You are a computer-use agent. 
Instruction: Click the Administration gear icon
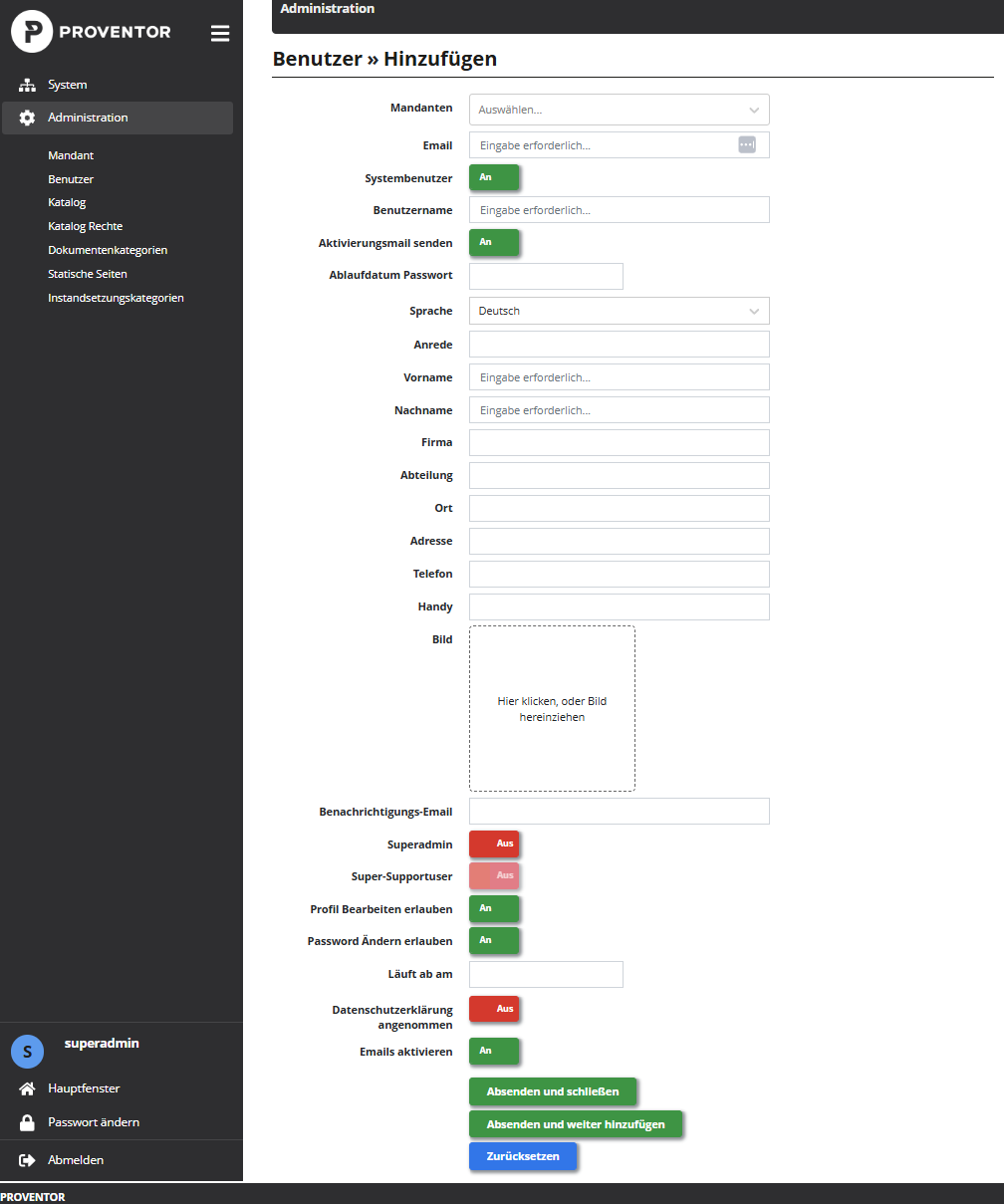click(28, 118)
